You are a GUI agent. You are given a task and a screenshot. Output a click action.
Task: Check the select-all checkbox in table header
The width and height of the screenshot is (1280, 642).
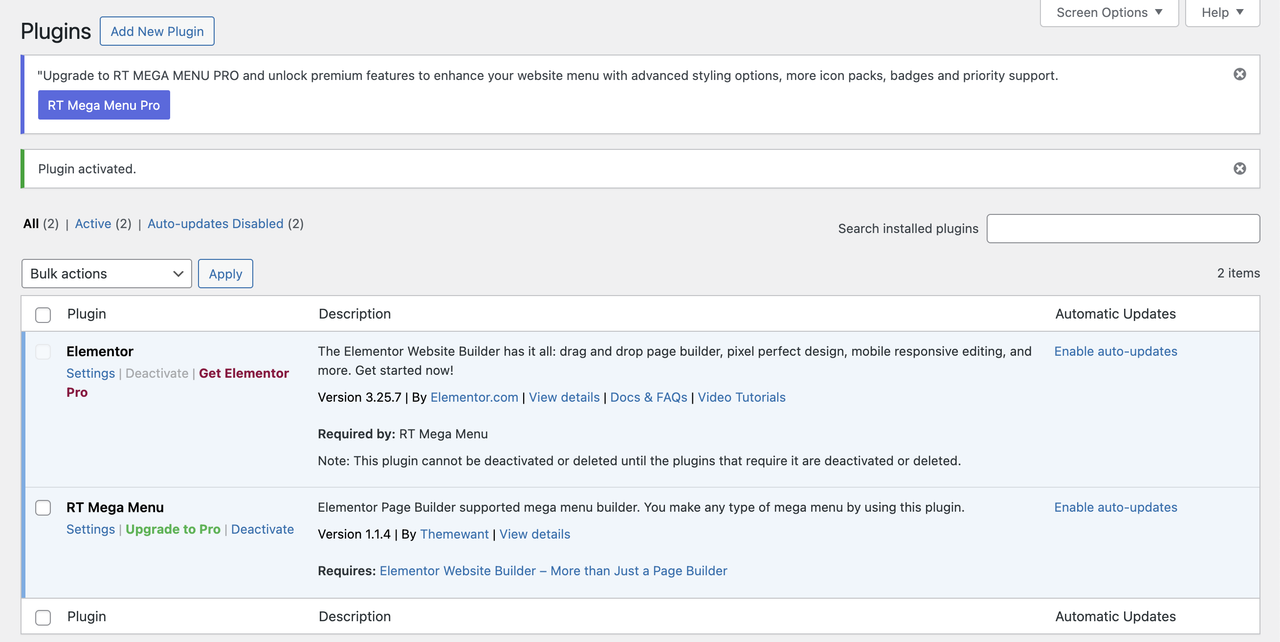[43, 315]
